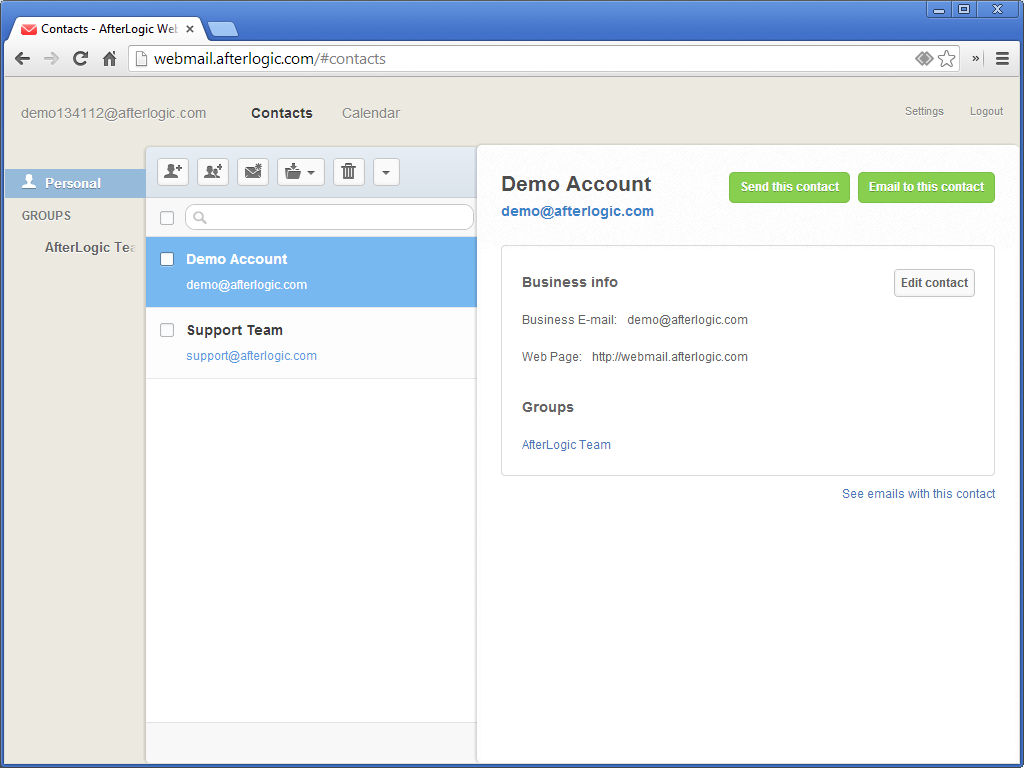Click the Business E-mail value demo@afterlogic.com
Screen dimensions: 1024x768
point(688,320)
